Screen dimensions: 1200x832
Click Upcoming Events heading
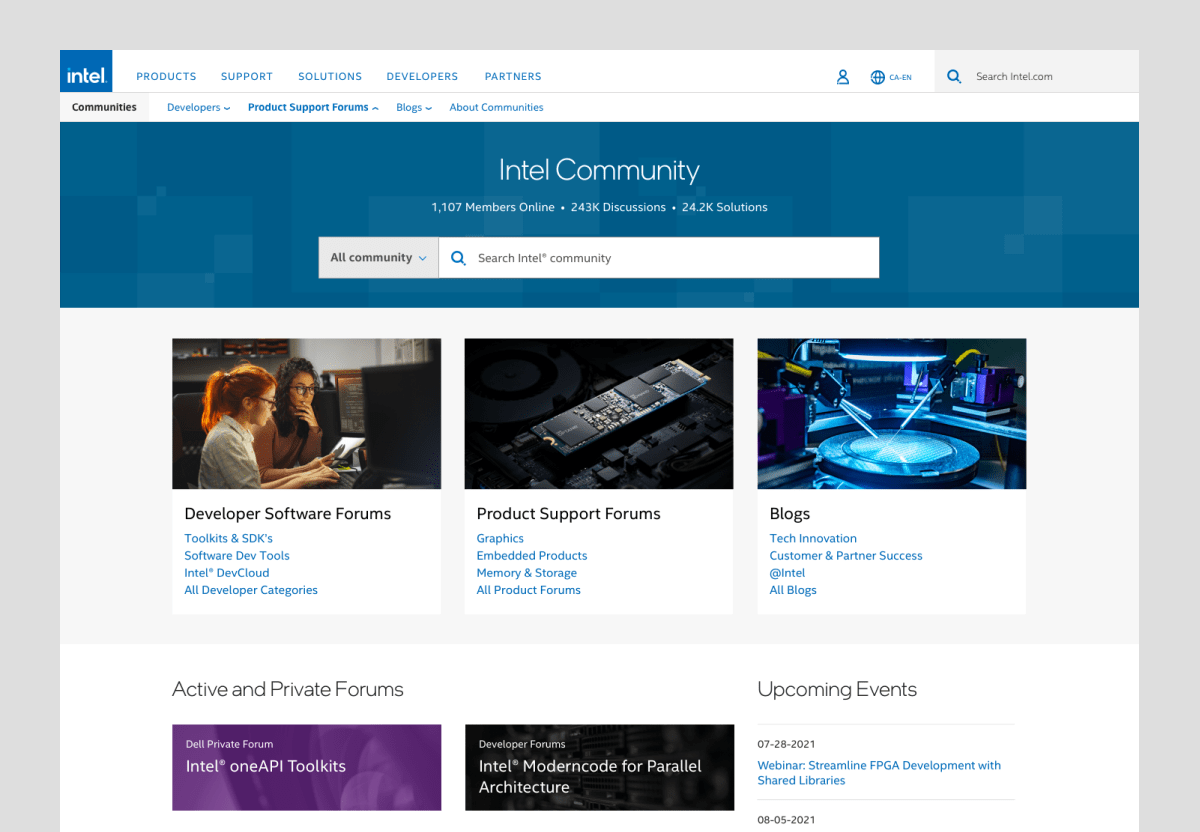click(x=837, y=689)
